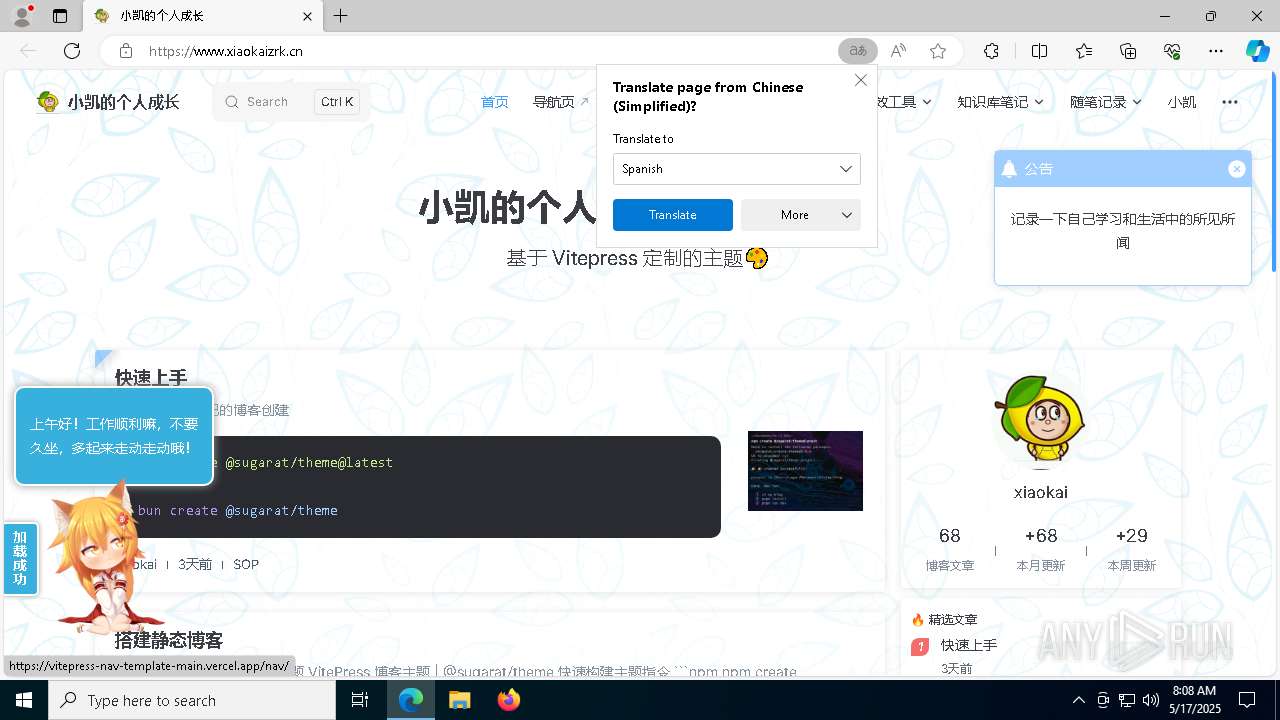Open the Favorites list icon
The width and height of the screenshot is (1280, 720).
click(1084, 51)
